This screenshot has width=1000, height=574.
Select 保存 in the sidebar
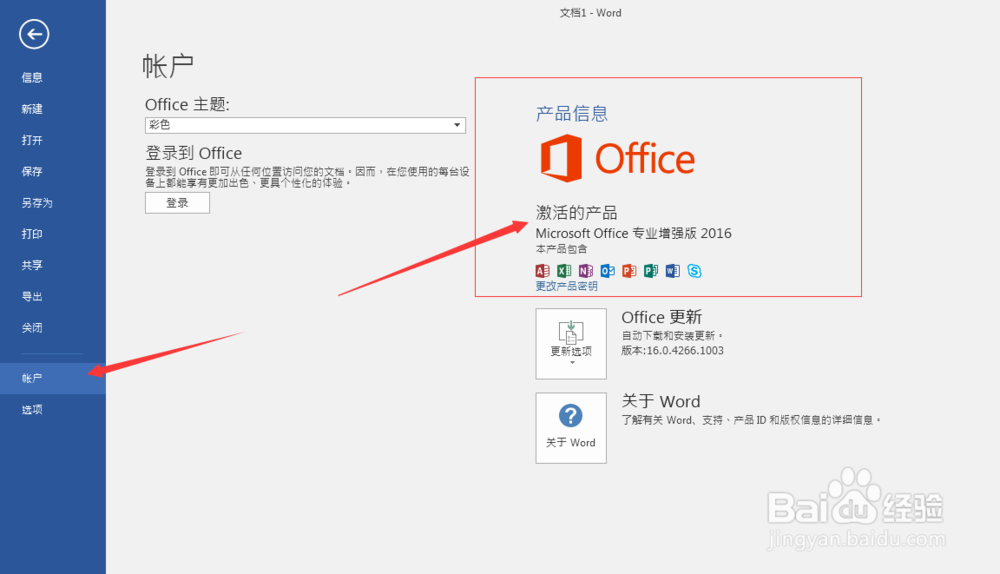click(x=32, y=172)
